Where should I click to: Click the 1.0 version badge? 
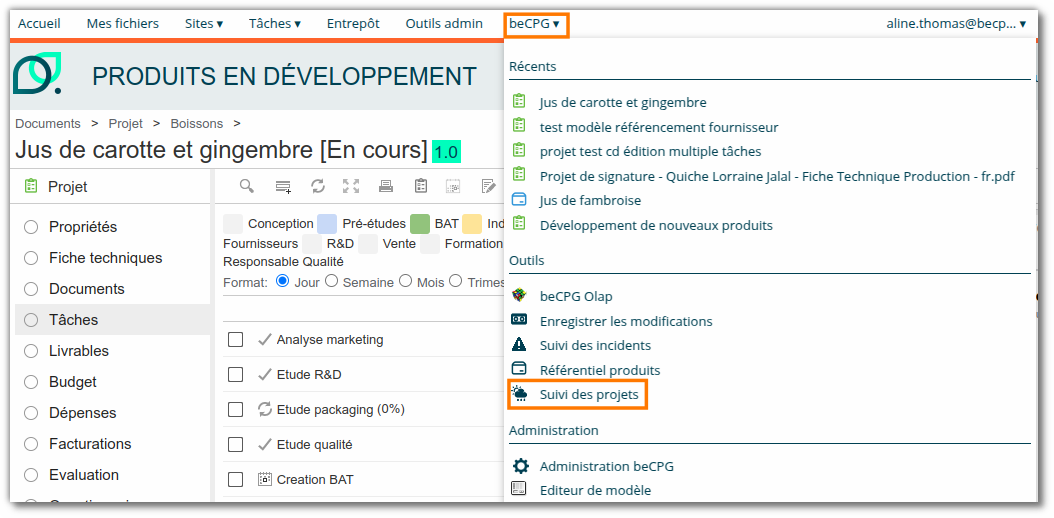446,152
